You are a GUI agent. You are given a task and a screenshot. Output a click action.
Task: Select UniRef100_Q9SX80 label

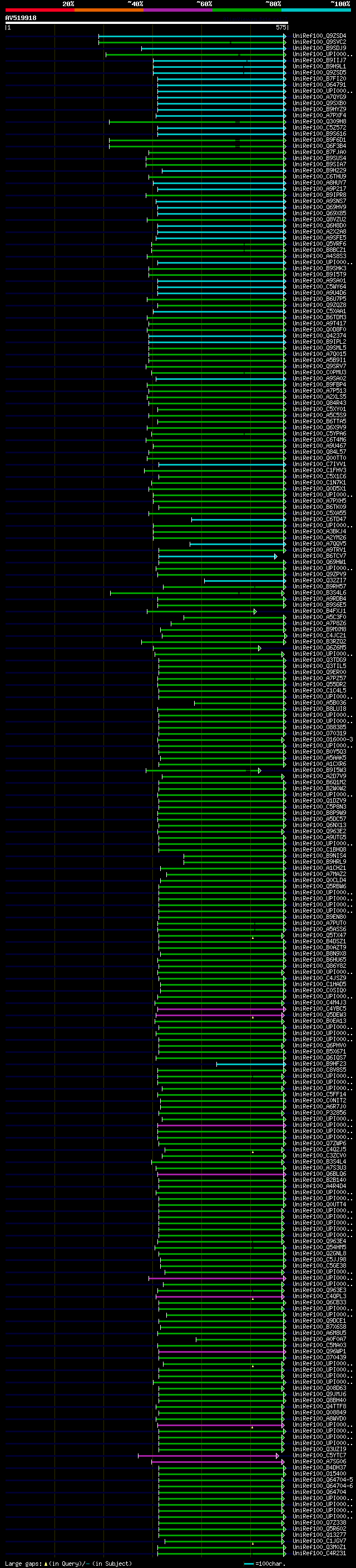coord(319,103)
